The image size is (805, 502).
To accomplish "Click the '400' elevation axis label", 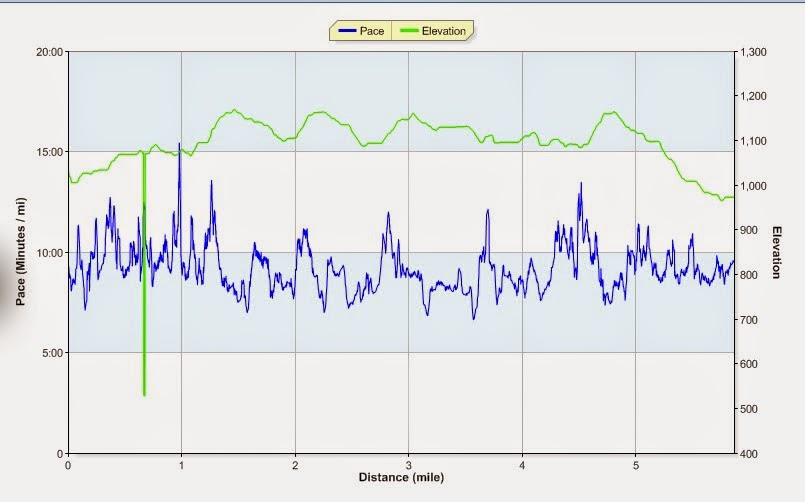I will tap(750, 454).
